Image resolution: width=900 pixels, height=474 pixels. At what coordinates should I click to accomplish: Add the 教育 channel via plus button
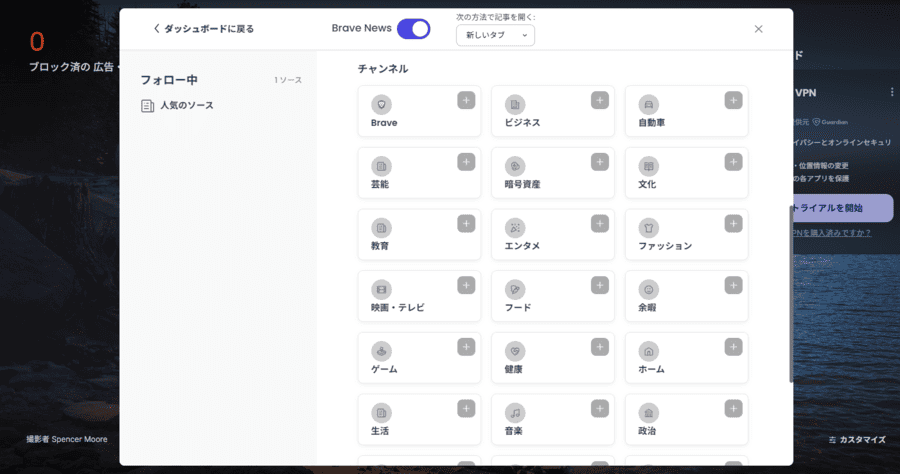[466, 223]
